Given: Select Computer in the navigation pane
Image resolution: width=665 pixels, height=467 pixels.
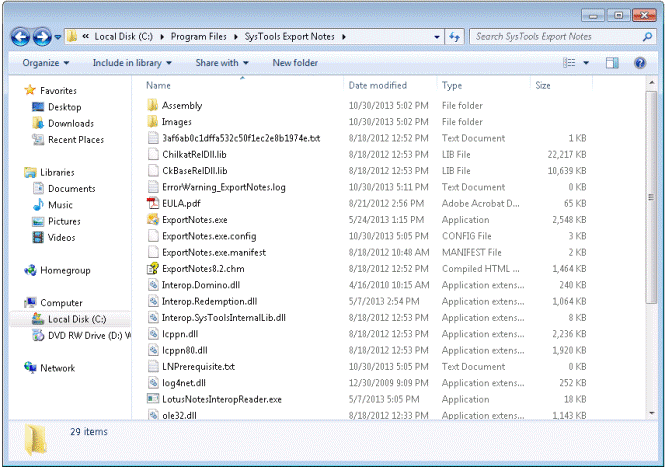Looking at the screenshot, I should [x=61, y=303].
